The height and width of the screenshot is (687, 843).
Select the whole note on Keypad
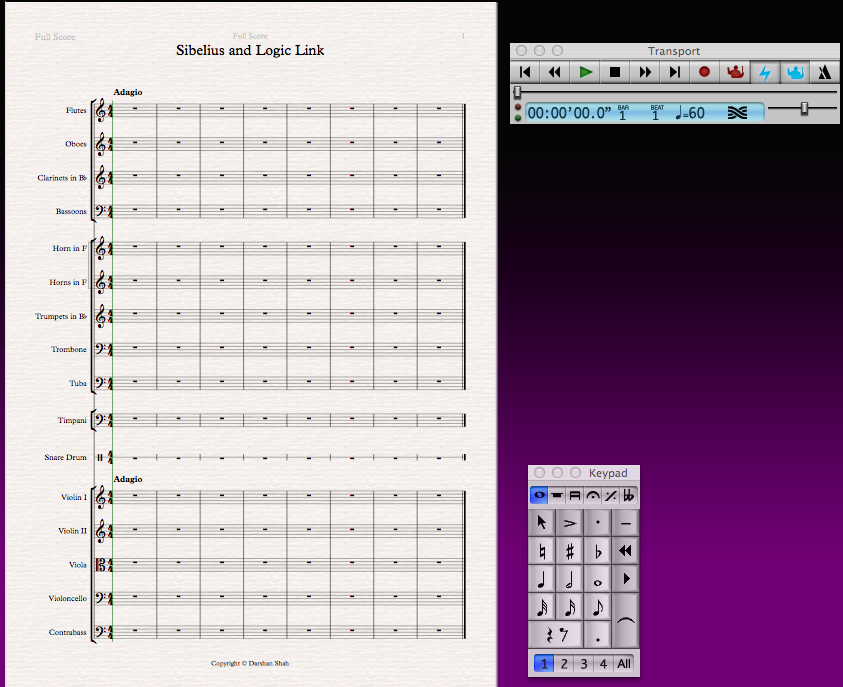pyautogui.click(x=598, y=579)
